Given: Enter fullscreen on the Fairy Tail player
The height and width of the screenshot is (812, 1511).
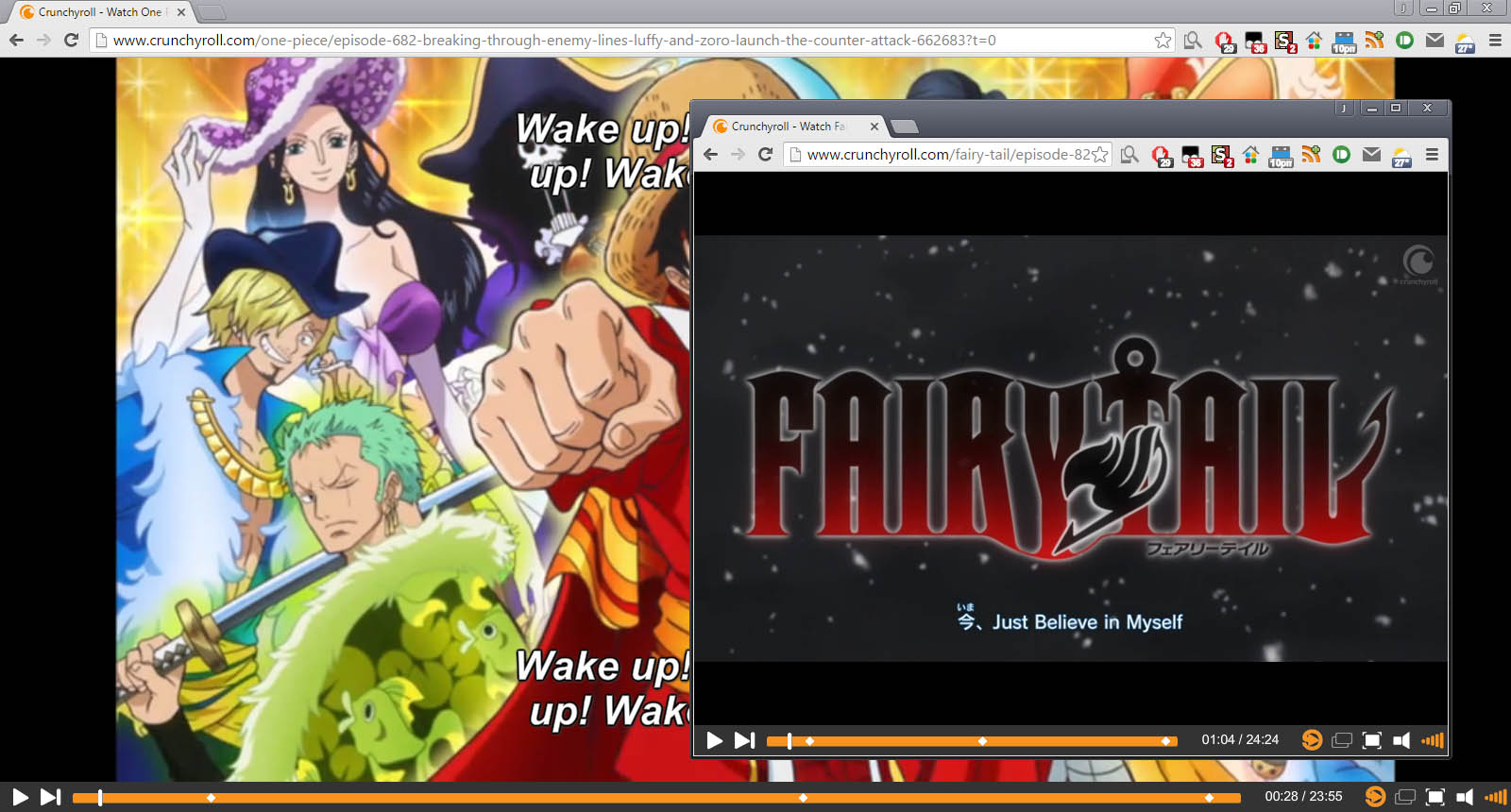Looking at the screenshot, I should (1372, 740).
